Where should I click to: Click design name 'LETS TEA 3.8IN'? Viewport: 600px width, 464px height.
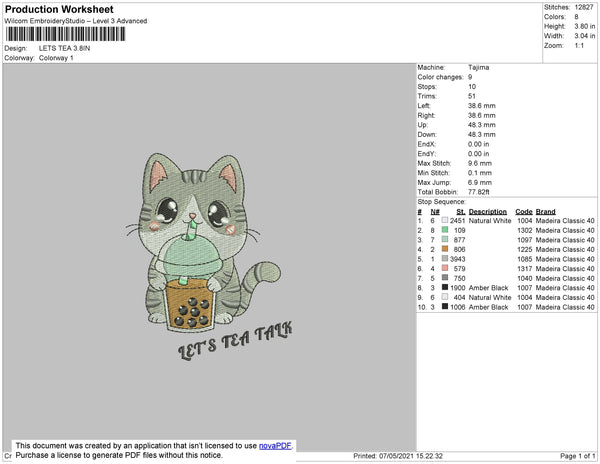point(64,48)
